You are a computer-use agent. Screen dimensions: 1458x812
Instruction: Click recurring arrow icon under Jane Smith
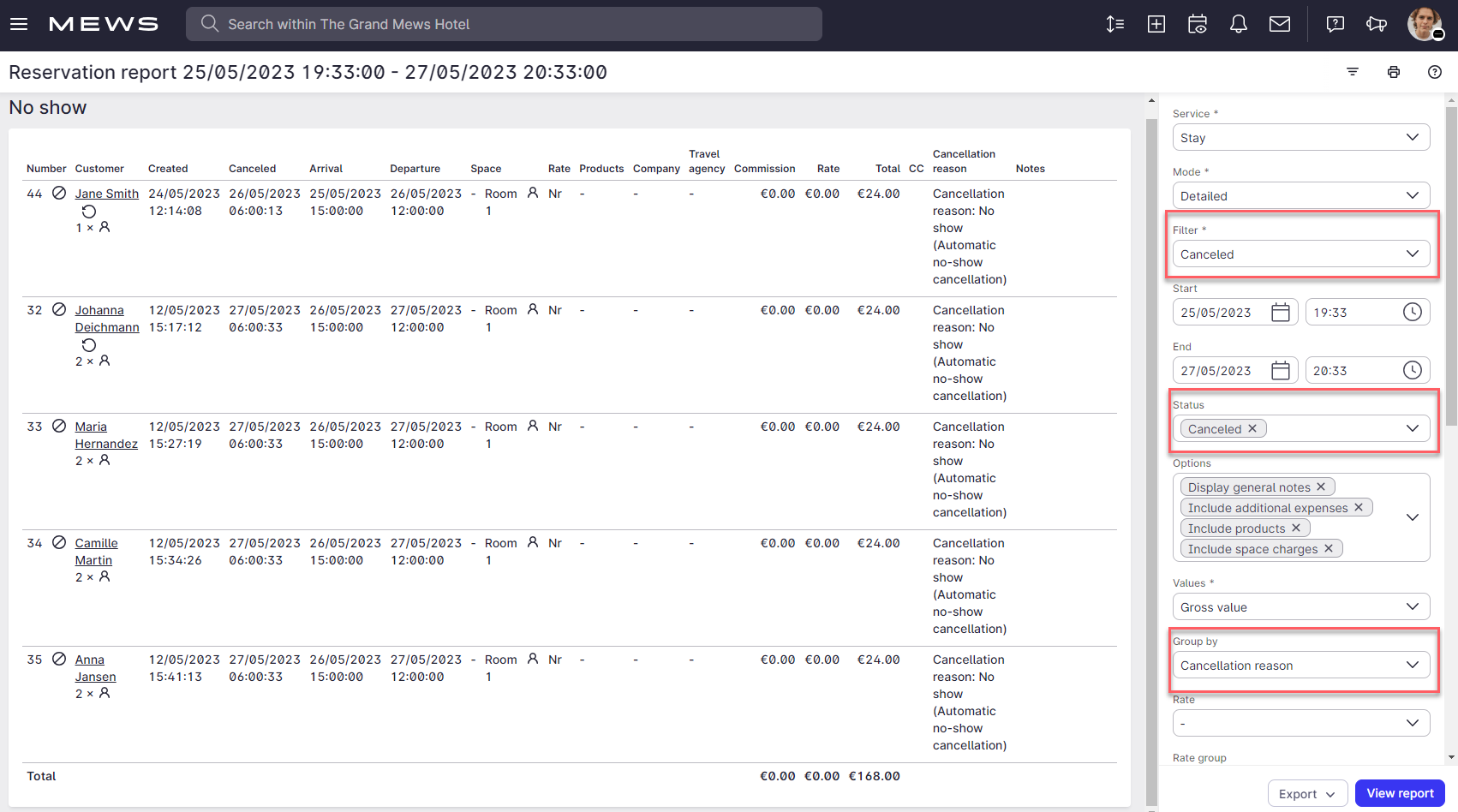coord(89,212)
